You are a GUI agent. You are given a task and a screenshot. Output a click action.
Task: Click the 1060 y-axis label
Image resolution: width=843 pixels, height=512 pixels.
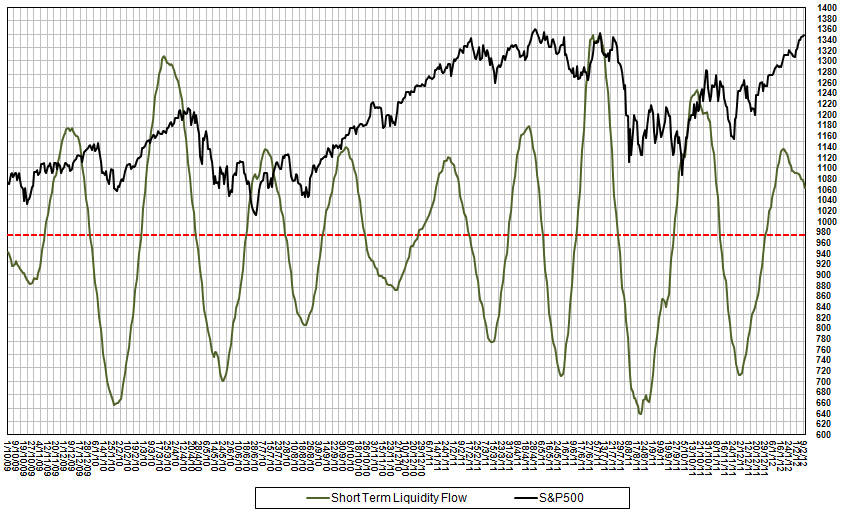click(826, 189)
